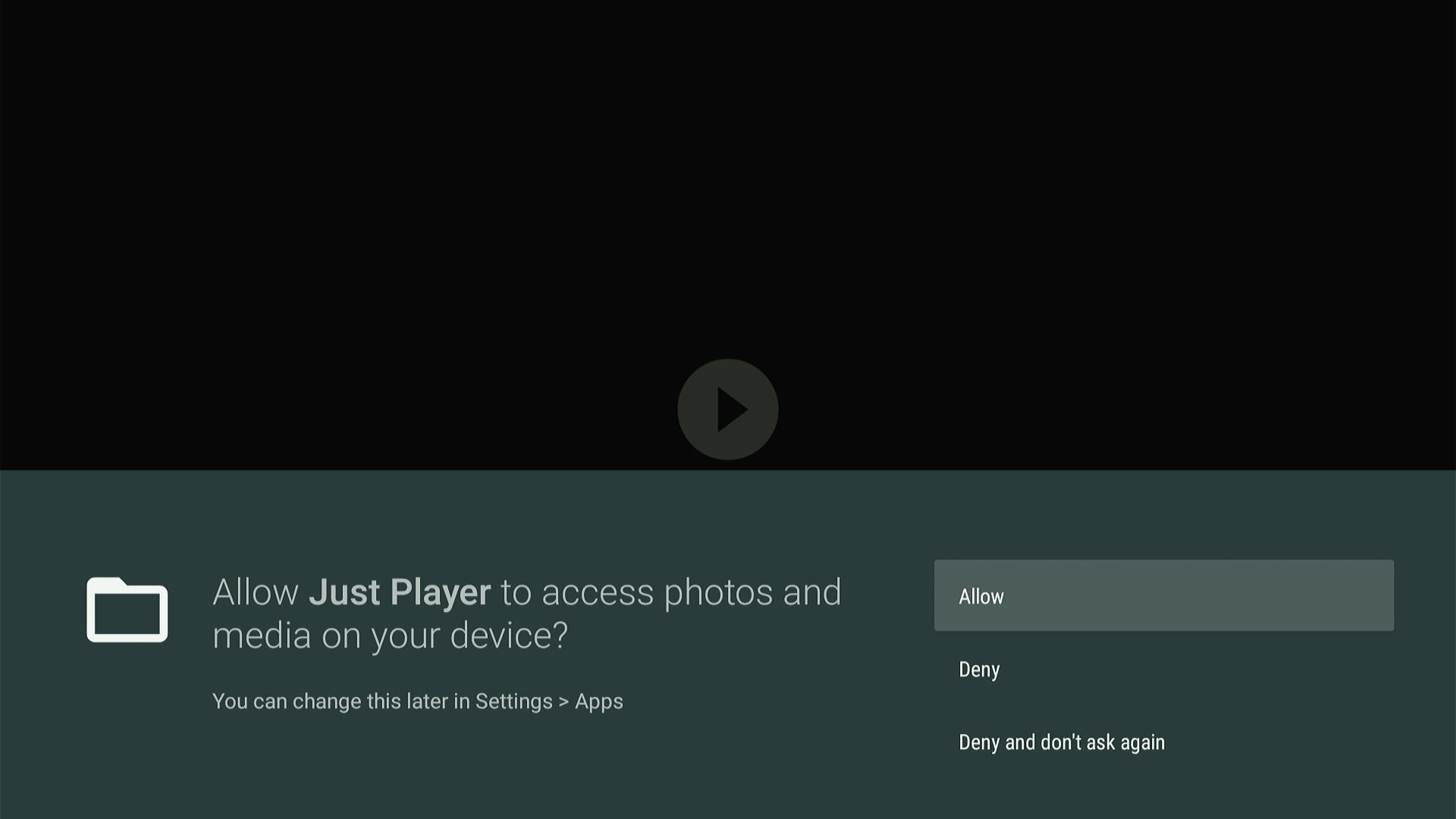The height and width of the screenshot is (819, 1456).
Task: Allow Just Player to access media
Action: click(1163, 595)
